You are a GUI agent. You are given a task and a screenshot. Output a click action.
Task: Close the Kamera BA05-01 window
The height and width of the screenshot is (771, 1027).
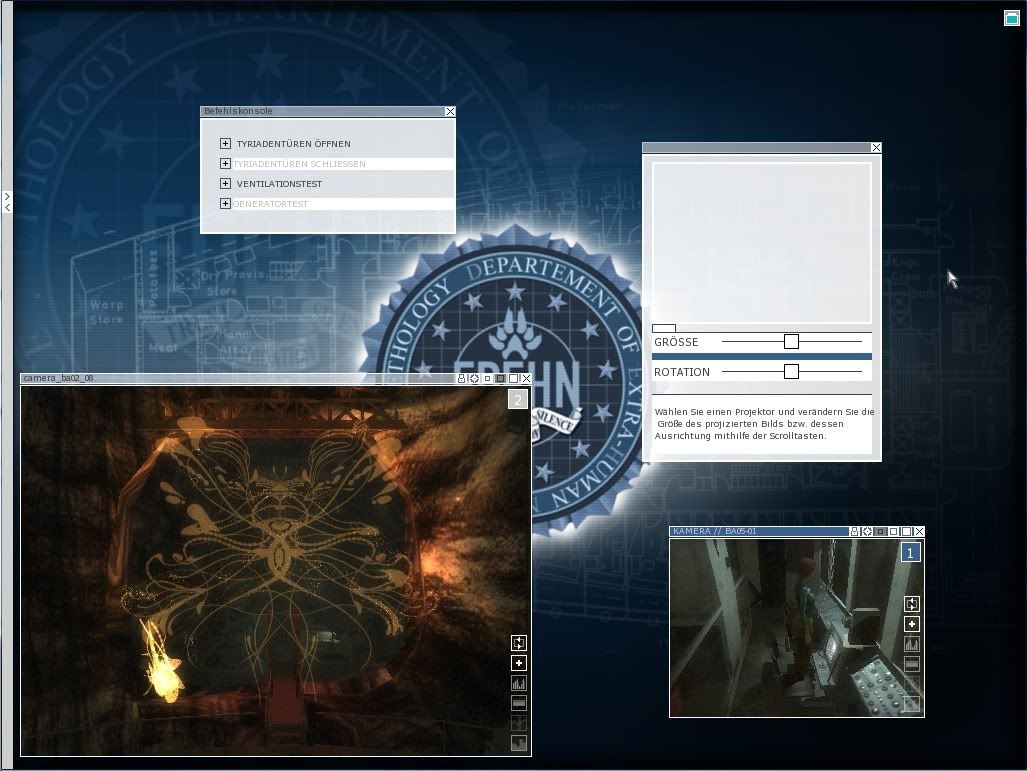coord(919,531)
